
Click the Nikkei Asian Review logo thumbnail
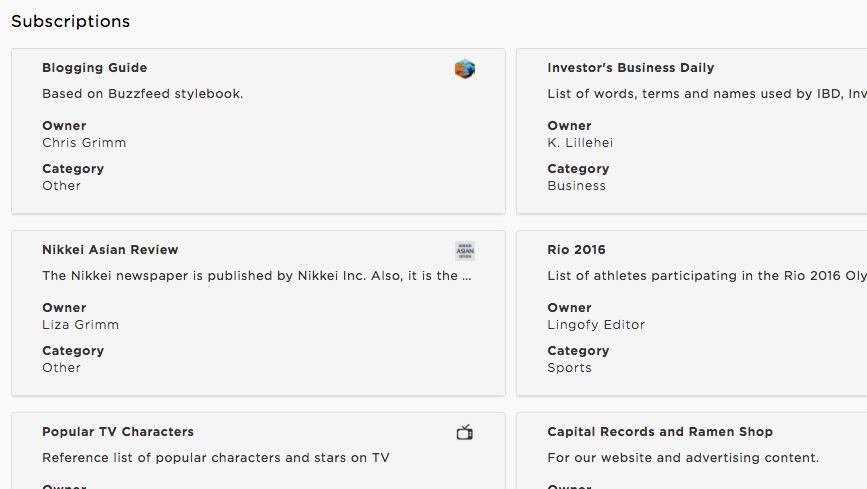[465, 251]
